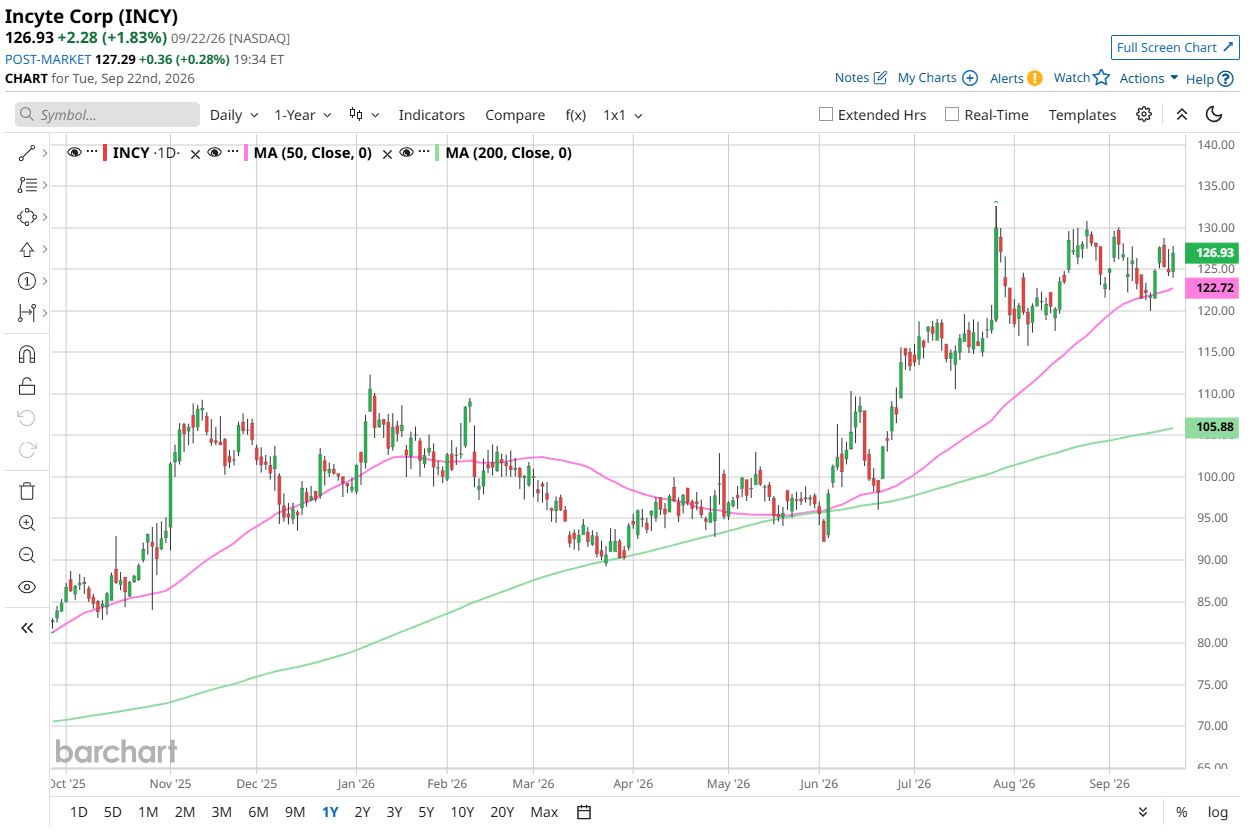Screen dimensions: 1249x835
Task: Expand the 1-Year period dropdown
Action: (302, 115)
